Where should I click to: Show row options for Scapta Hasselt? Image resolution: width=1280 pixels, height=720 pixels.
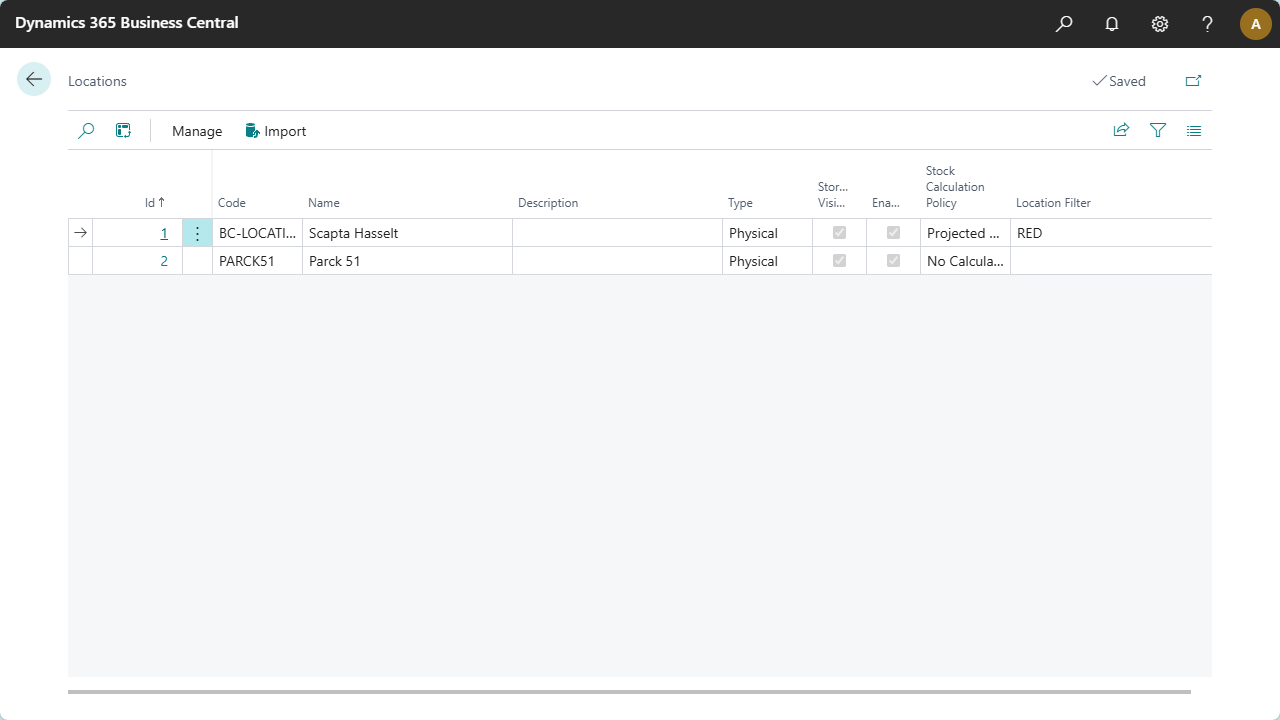tap(197, 233)
